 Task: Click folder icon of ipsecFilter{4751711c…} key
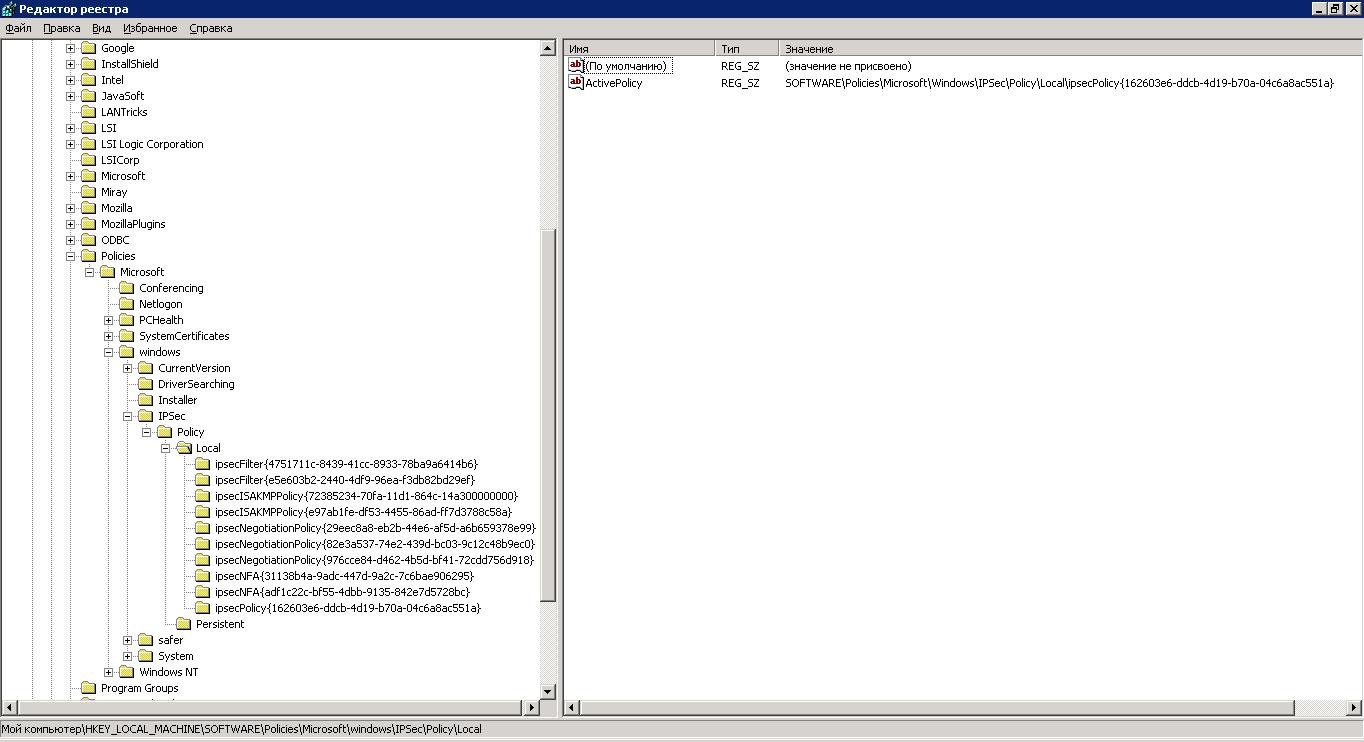[x=202, y=464]
